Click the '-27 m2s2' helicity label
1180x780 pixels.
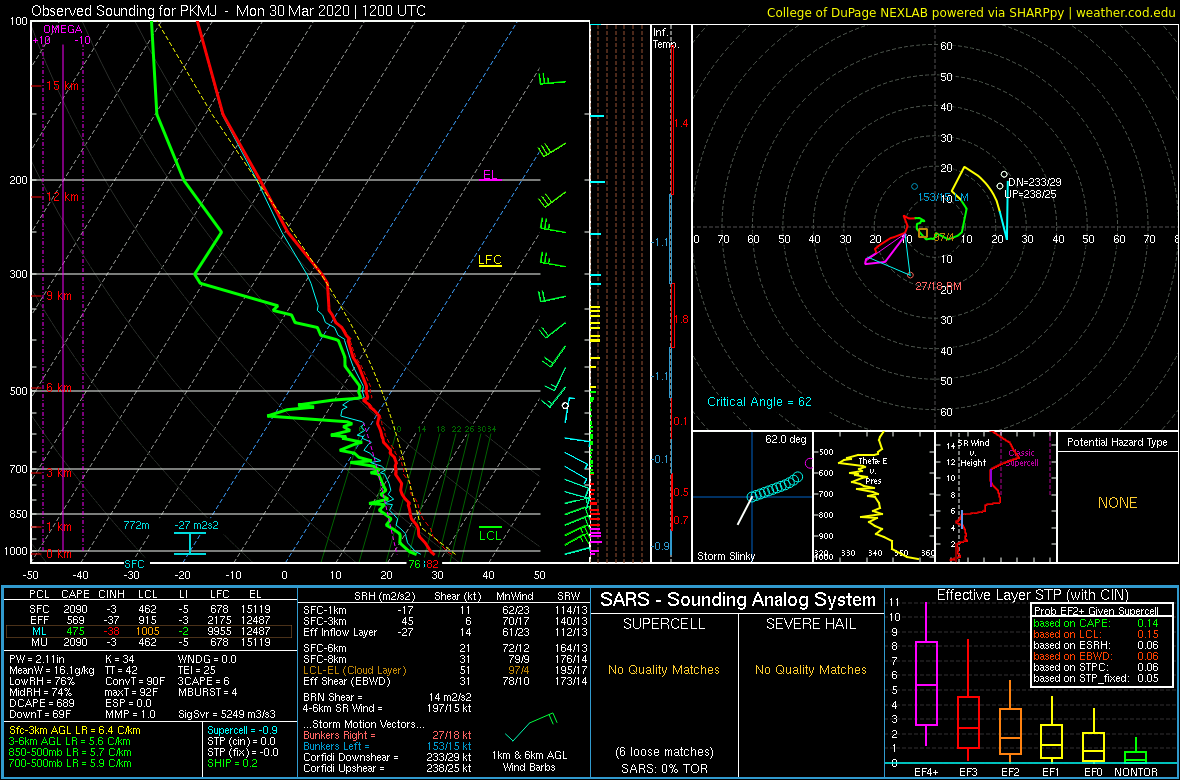pos(198,525)
